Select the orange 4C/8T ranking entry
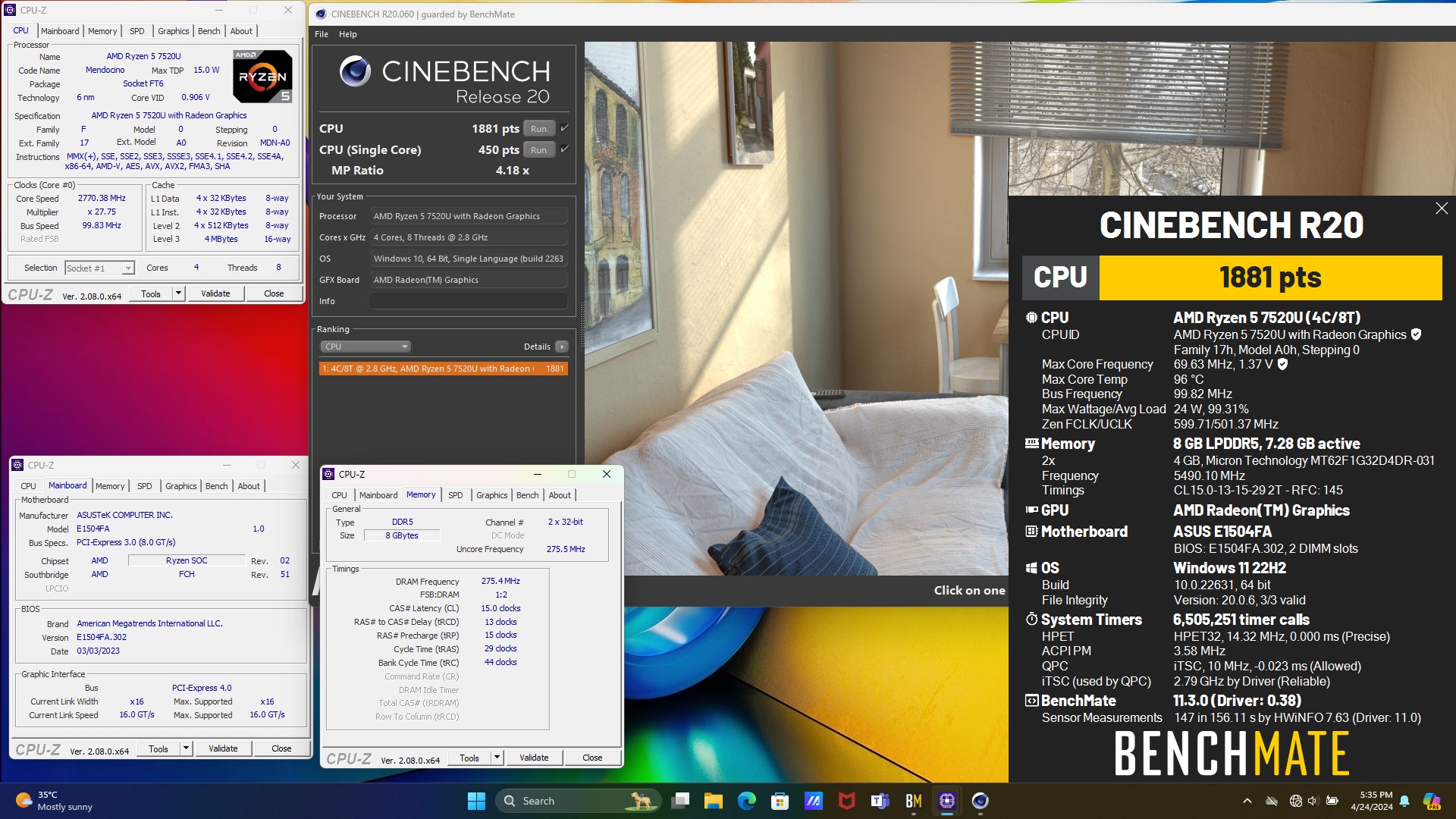Screen dimensions: 1456x819 [444, 369]
